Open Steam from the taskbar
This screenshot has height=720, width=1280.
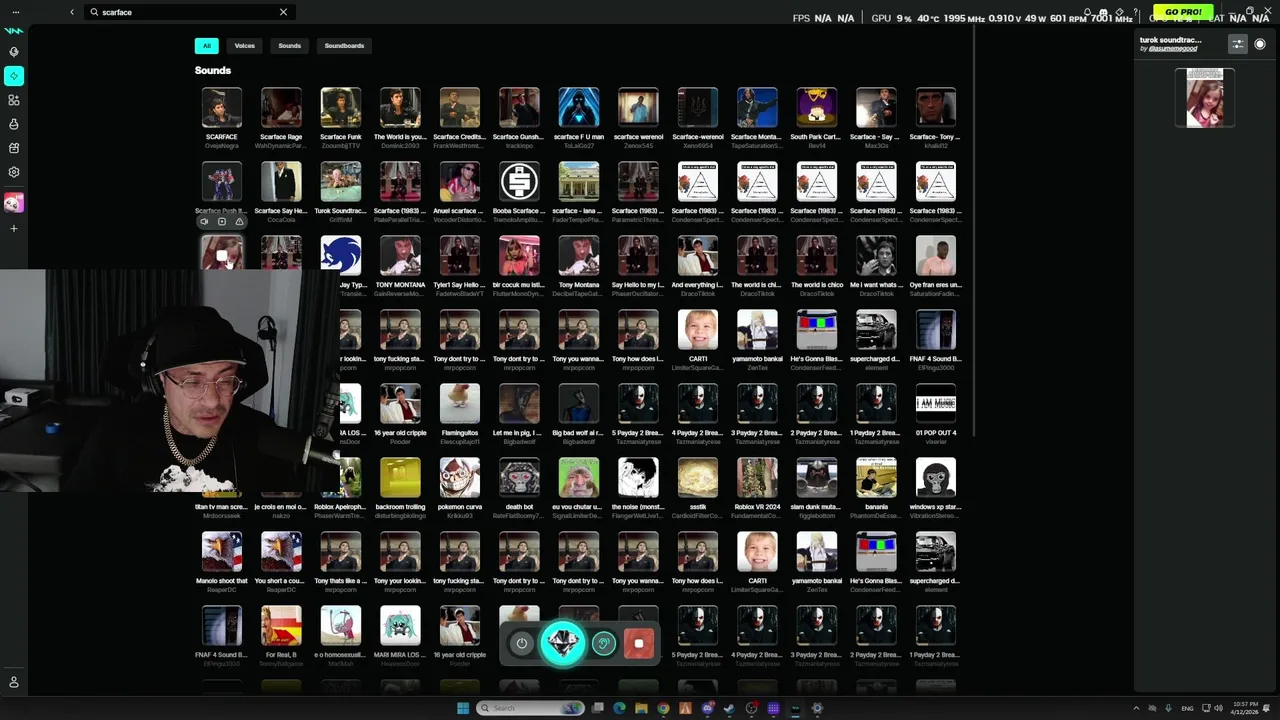[729, 708]
